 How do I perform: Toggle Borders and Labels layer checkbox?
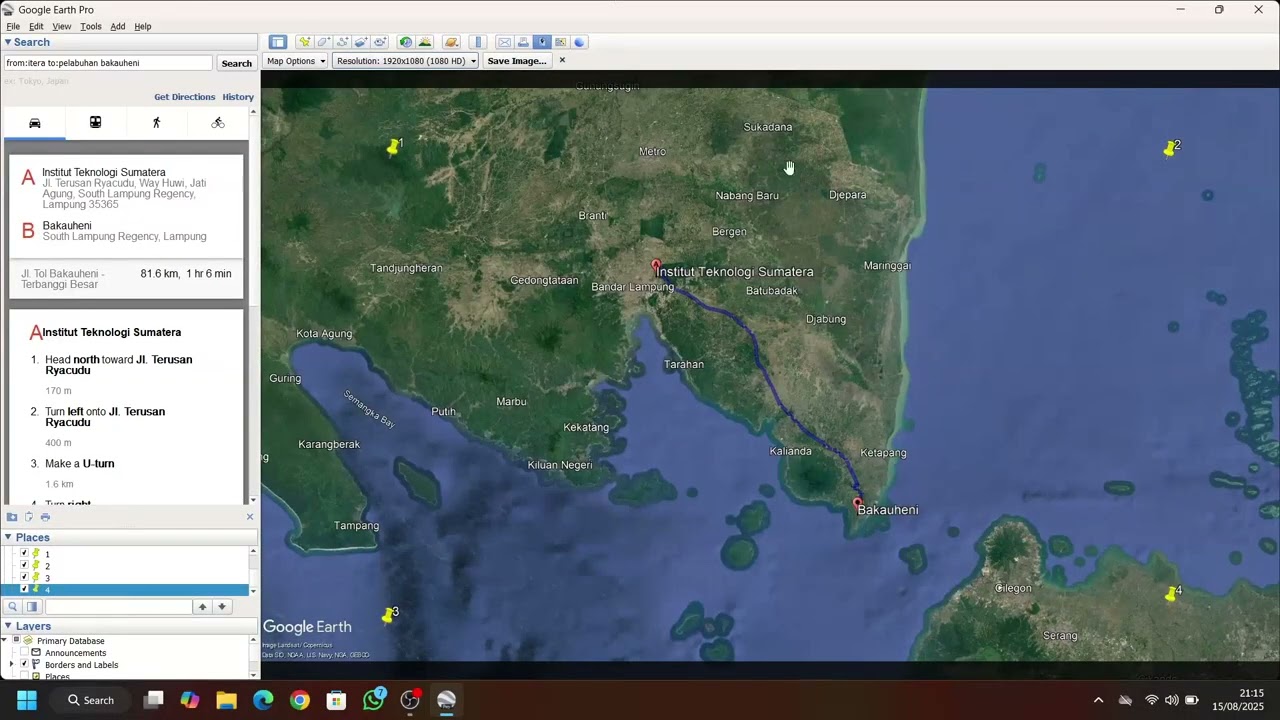coord(25,664)
